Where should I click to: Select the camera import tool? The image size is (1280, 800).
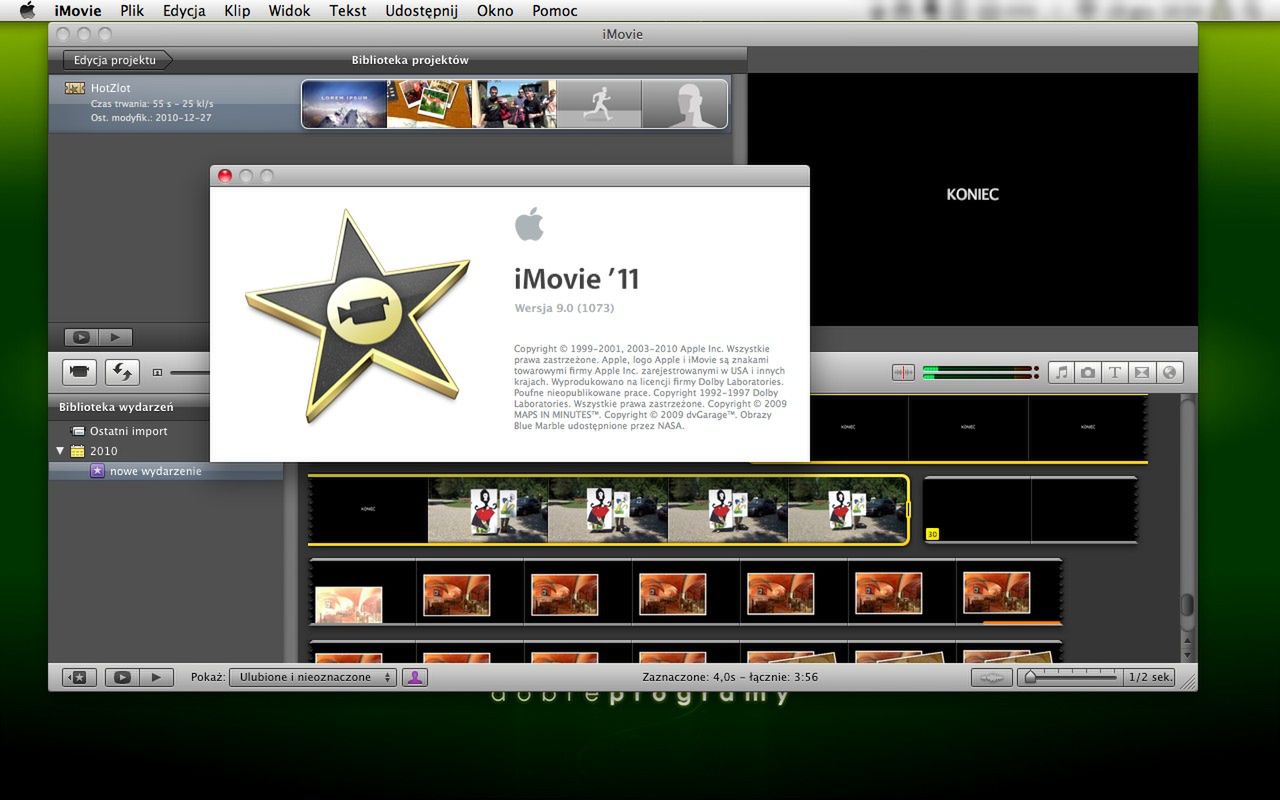pos(78,372)
